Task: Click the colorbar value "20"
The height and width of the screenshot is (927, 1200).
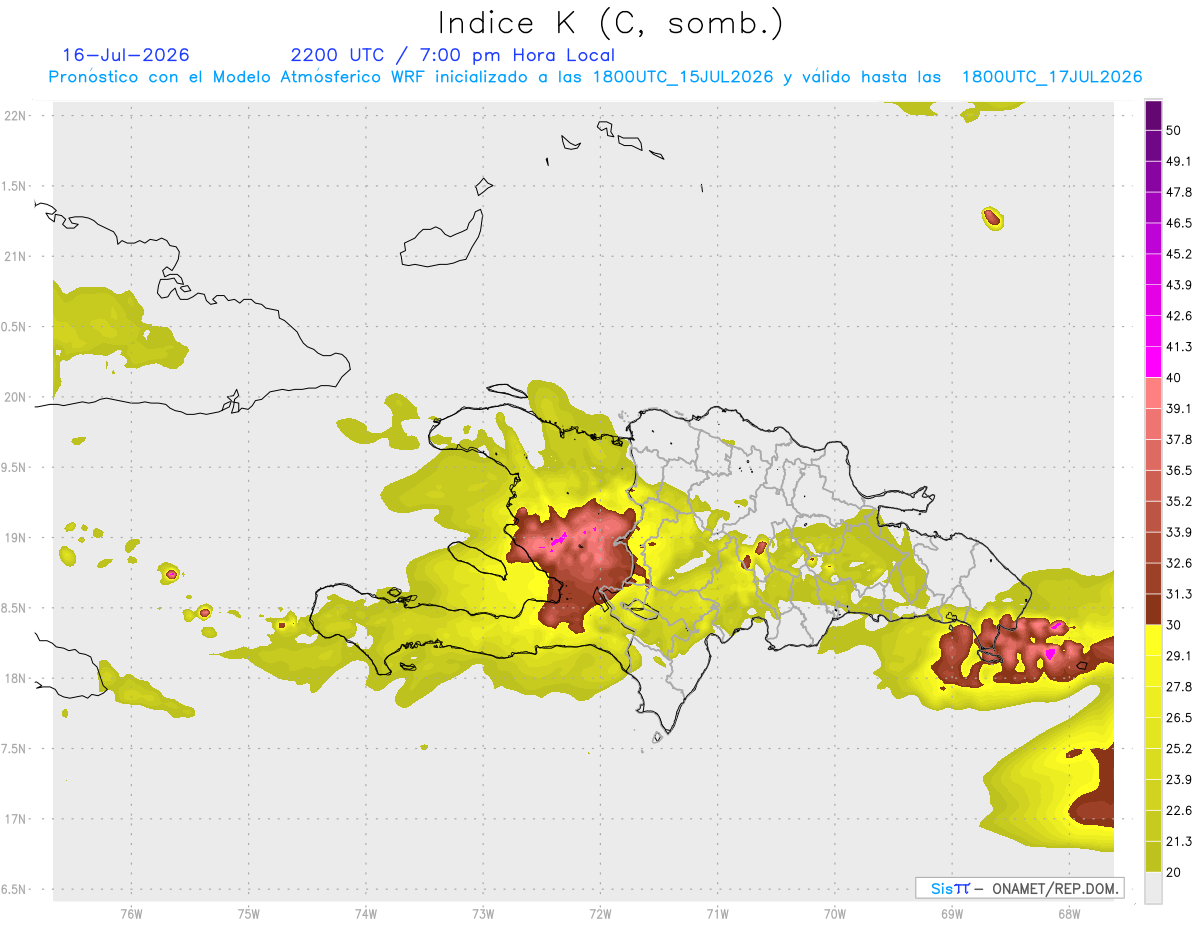Action: pos(1175,873)
